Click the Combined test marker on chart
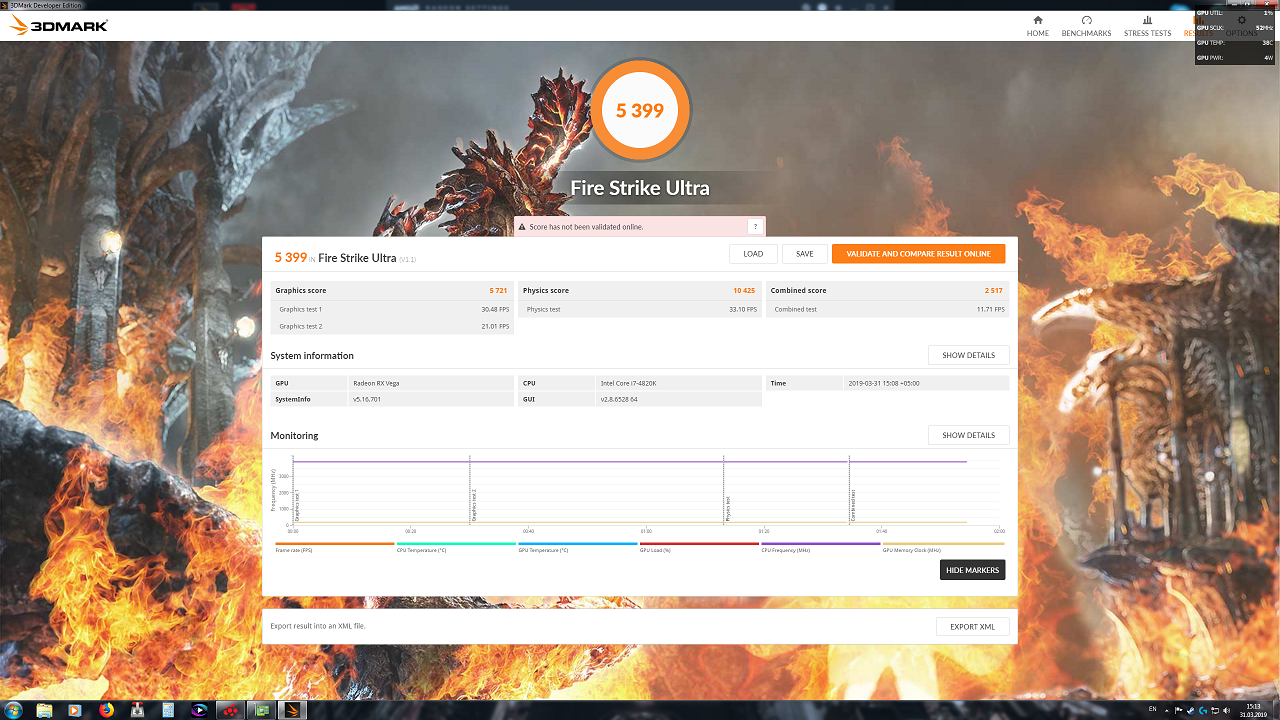 pos(853,505)
